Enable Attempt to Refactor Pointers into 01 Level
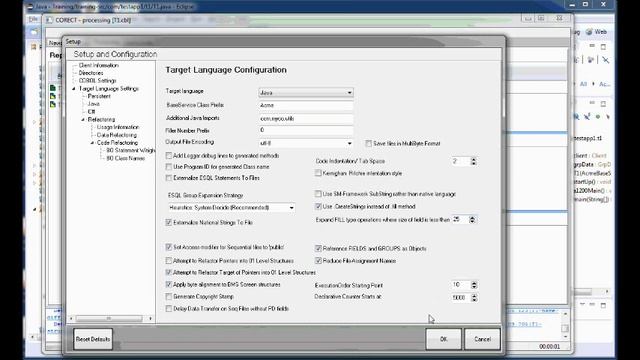 coord(169,260)
